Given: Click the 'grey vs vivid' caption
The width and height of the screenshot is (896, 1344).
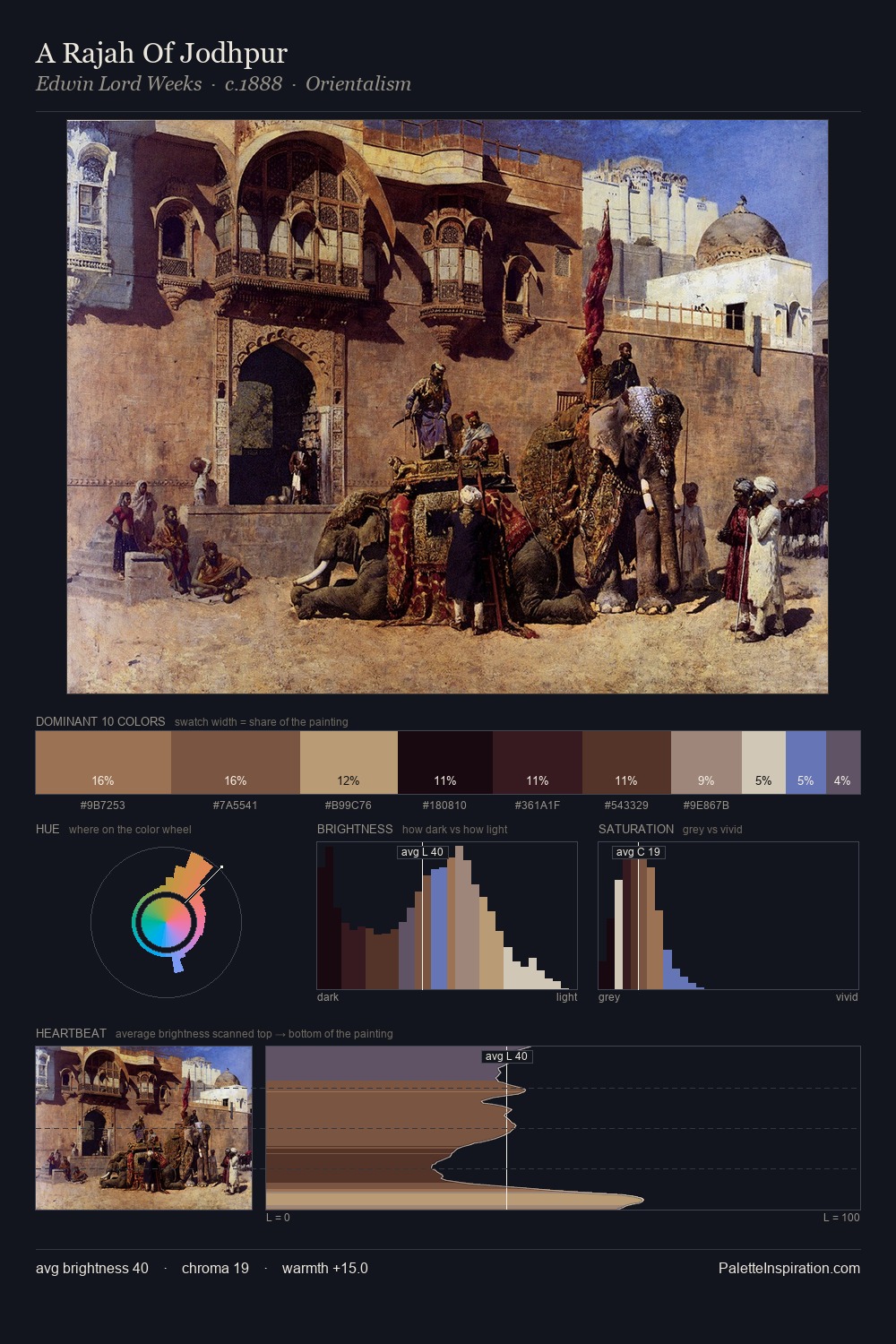Looking at the screenshot, I should coord(713,830).
